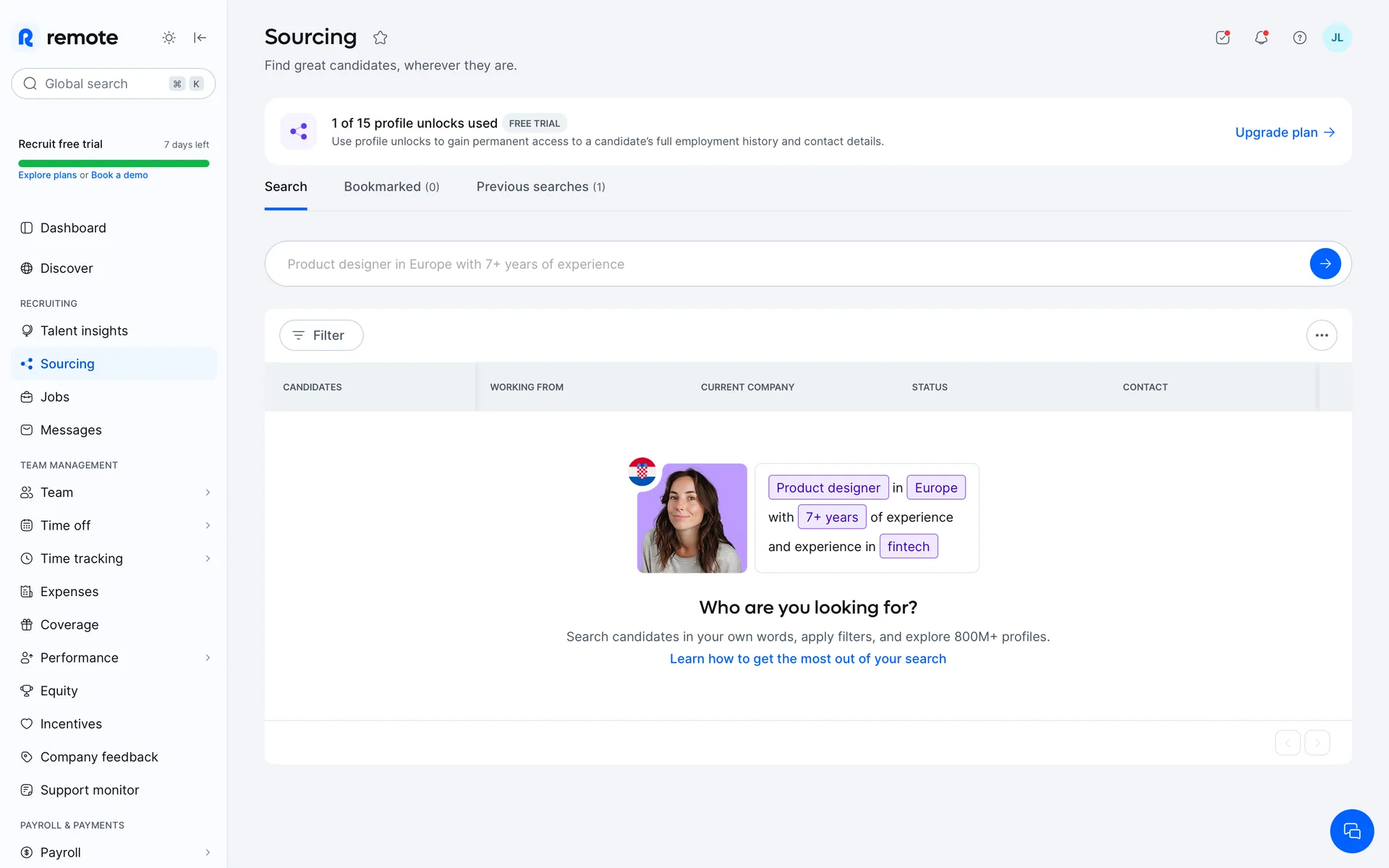
Task: Focus the candidate search input field
Action: (x=789, y=264)
